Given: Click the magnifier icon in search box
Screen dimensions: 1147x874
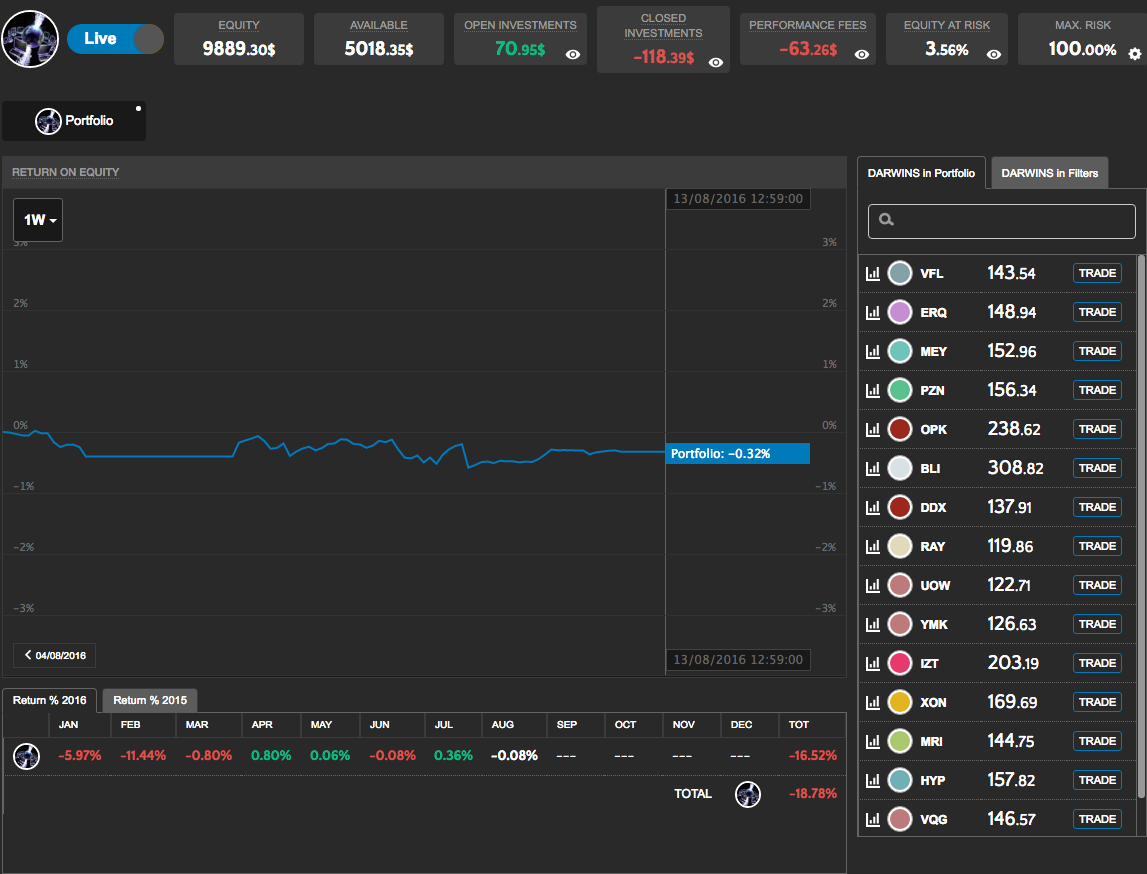Looking at the screenshot, I should 886,220.
